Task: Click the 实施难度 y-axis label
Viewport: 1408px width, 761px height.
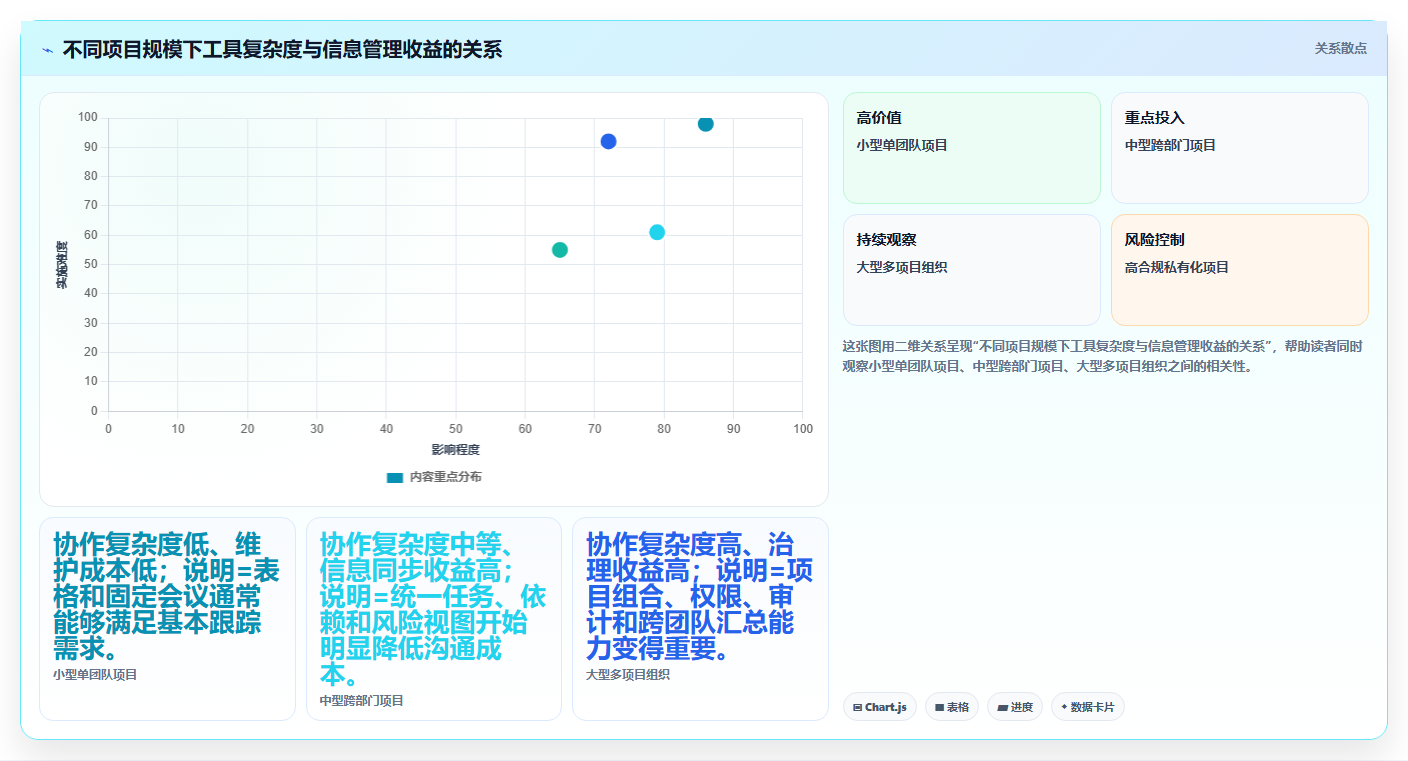Action: point(62,265)
